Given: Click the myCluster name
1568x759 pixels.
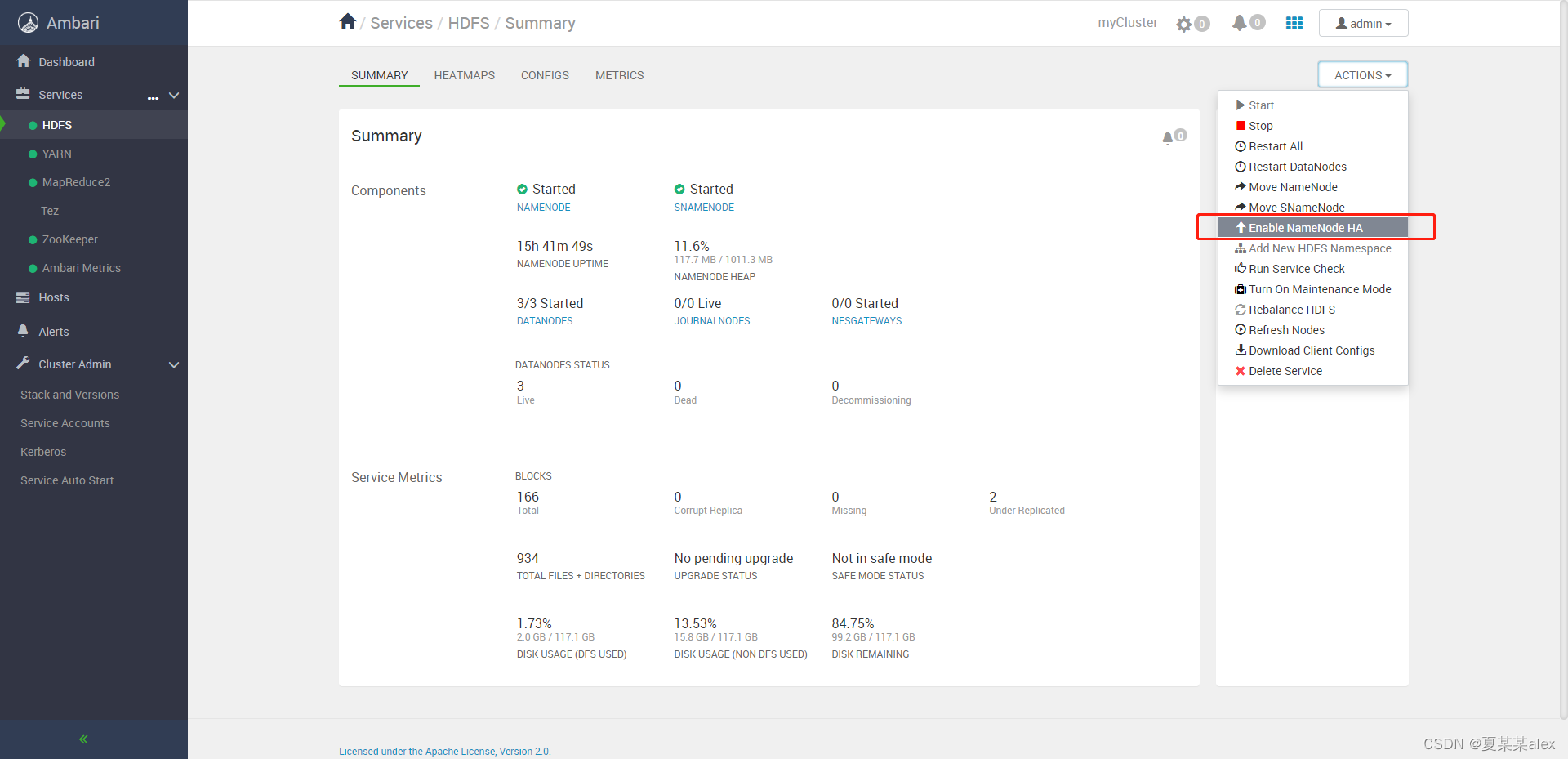Looking at the screenshot, I should click(x=1128, y=23).
